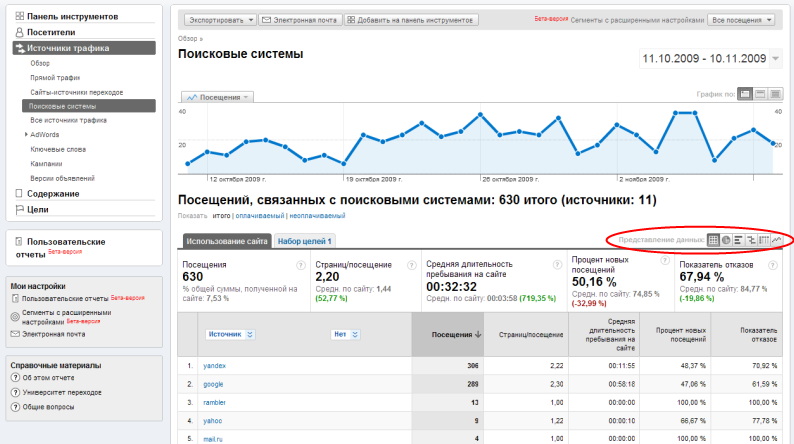Switch to pivot table data view

pyautogui.click(x=764, y=240)
